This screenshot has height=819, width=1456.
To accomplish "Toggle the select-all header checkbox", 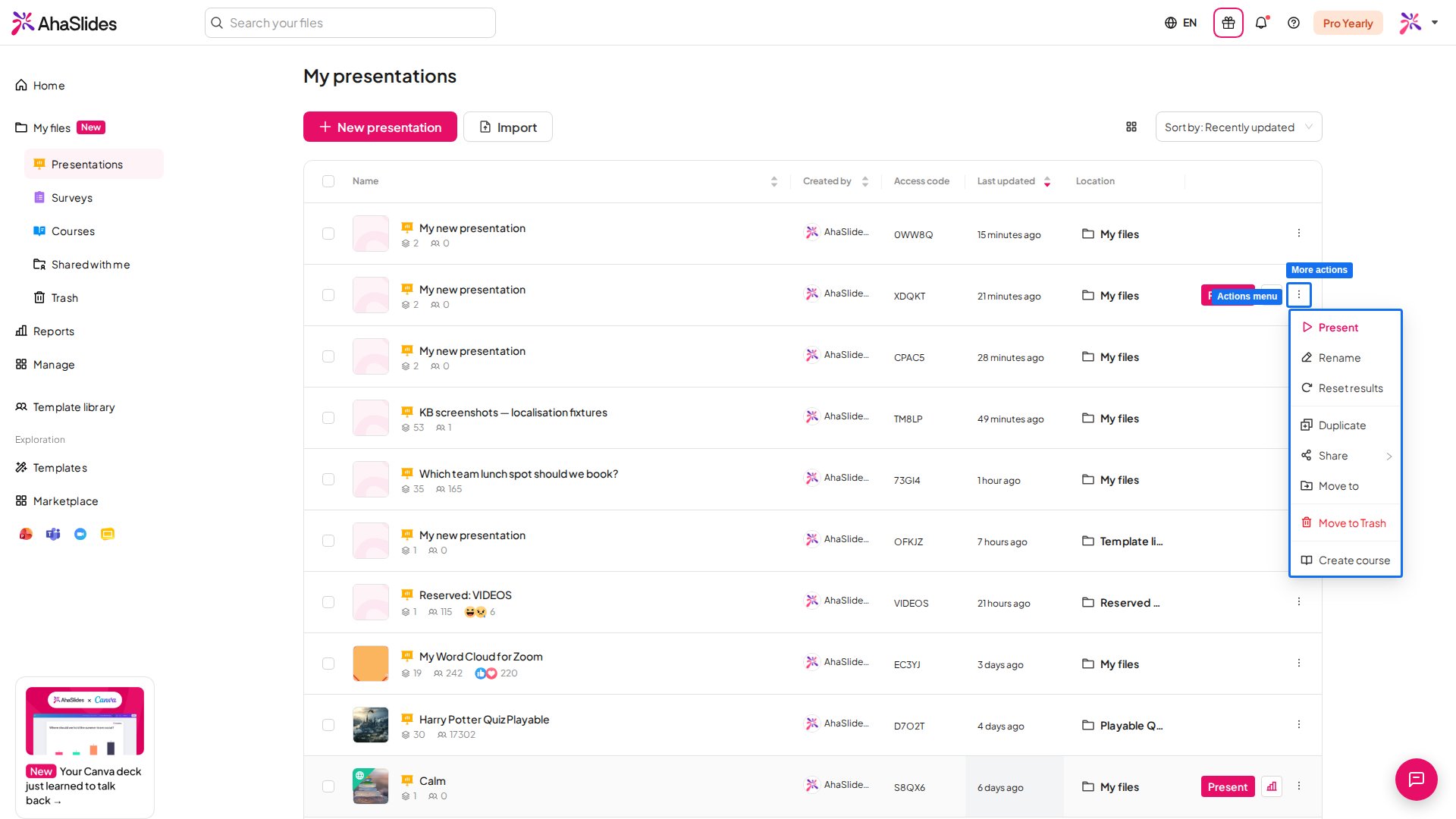I will tap(328, 181).
